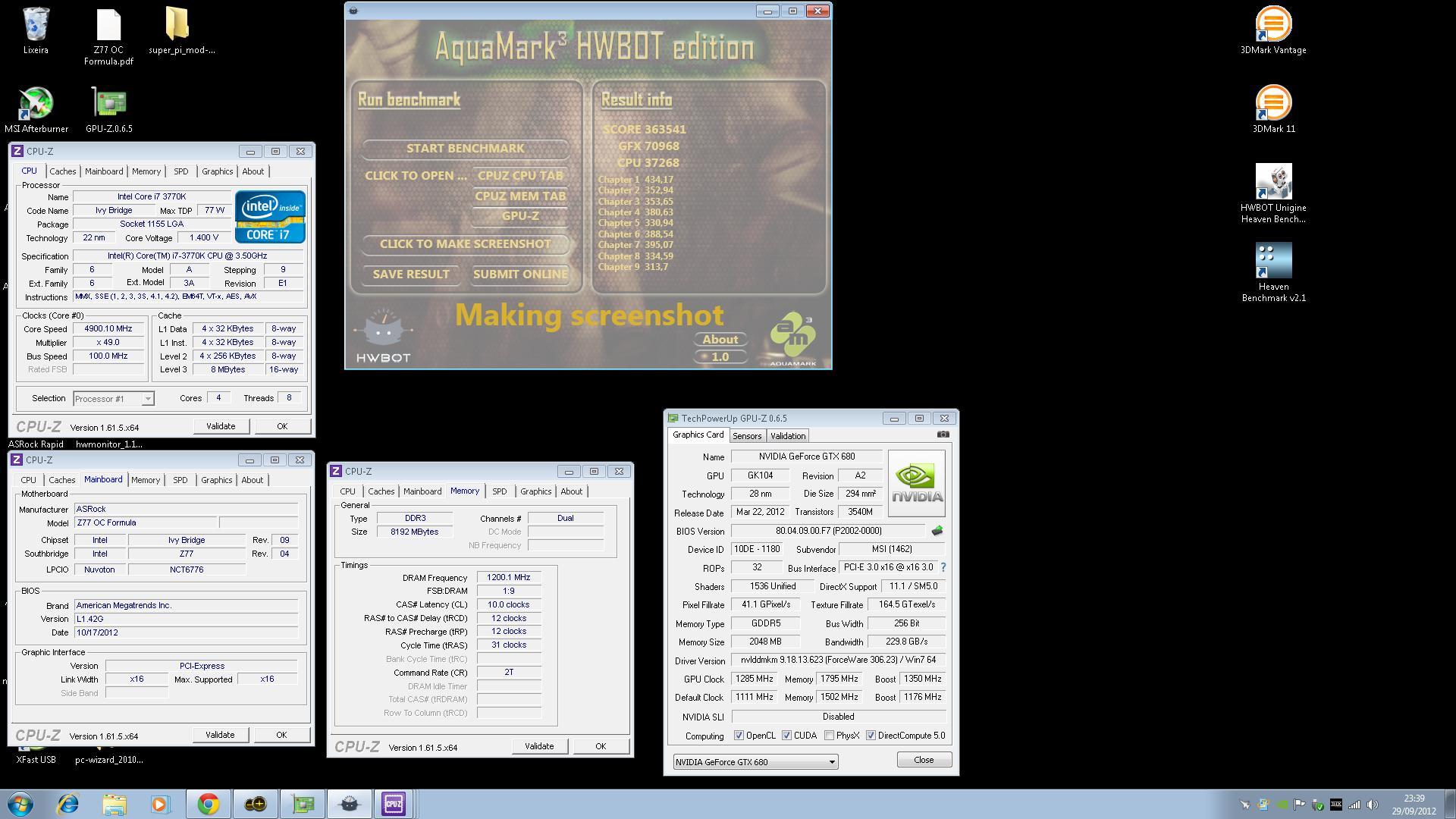1456x819 pixels.
Task: Click SUBMIT ONLINE in AquaMark
Action: click(x=520, y=275)
